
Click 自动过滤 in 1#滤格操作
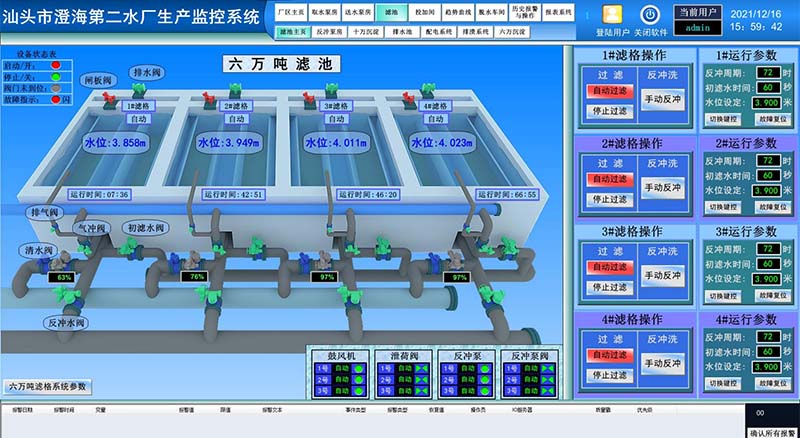[x=610, y=91]
